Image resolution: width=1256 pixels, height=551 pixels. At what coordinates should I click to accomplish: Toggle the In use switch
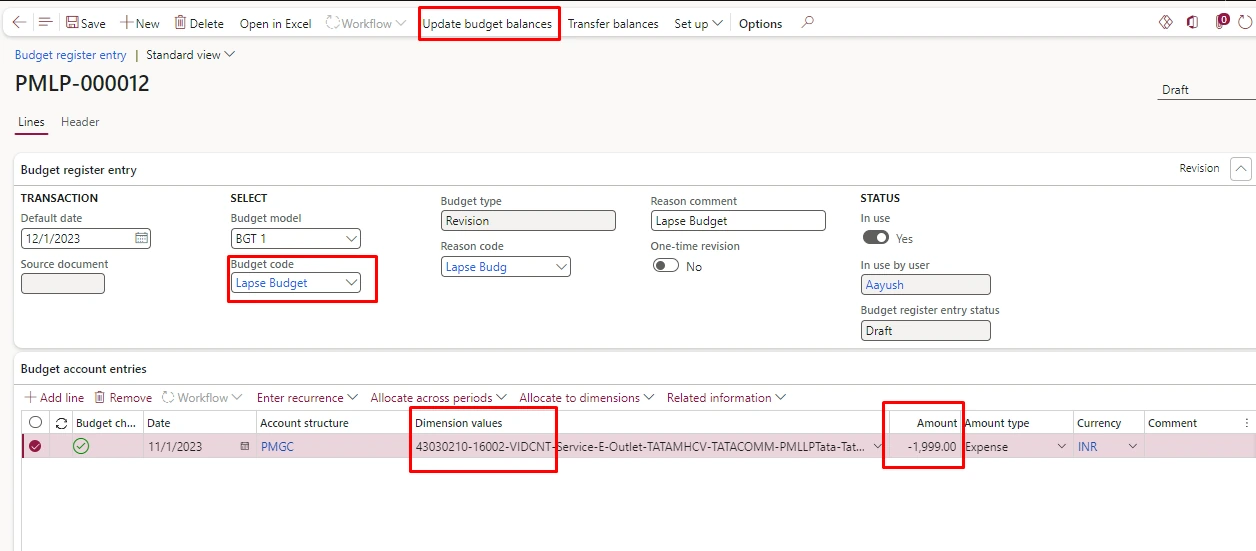[x=875, y=238]
